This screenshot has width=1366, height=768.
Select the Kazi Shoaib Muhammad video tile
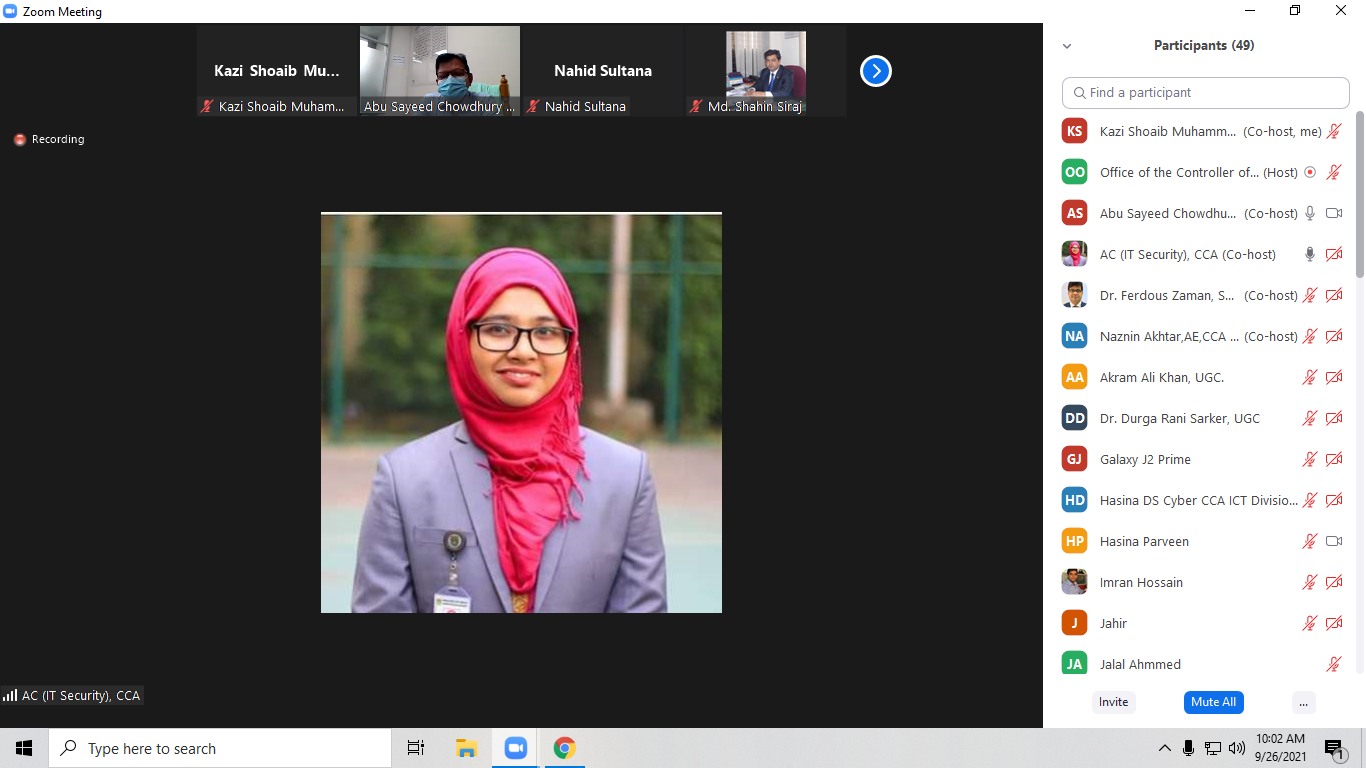point(276,71)
